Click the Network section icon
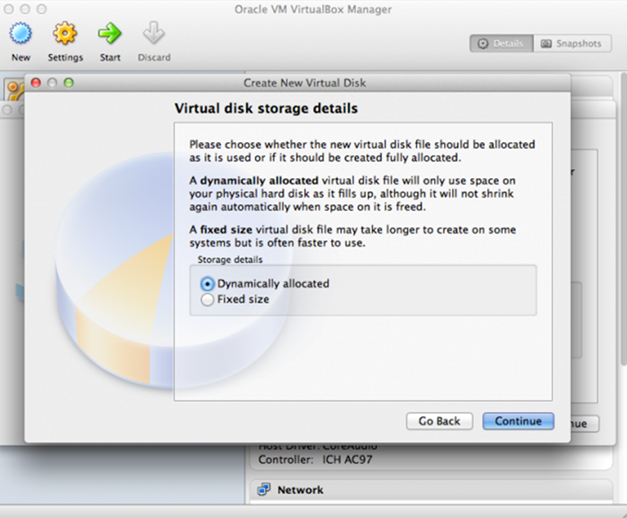Viewport: 627px width, 518px height. coord(264,489)
